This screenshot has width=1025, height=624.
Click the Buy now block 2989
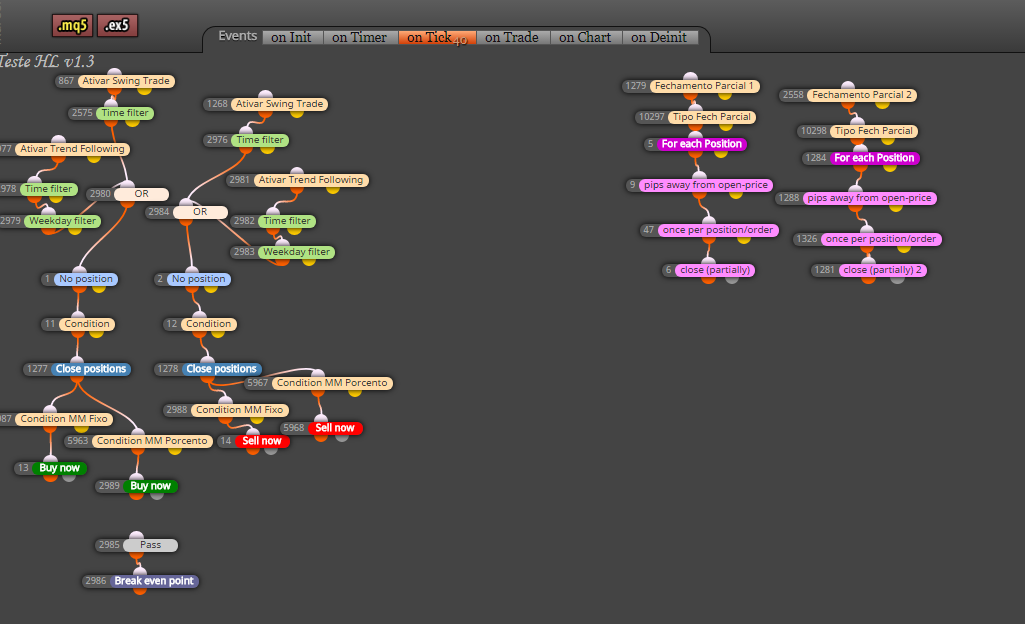(x=150, y=486)
